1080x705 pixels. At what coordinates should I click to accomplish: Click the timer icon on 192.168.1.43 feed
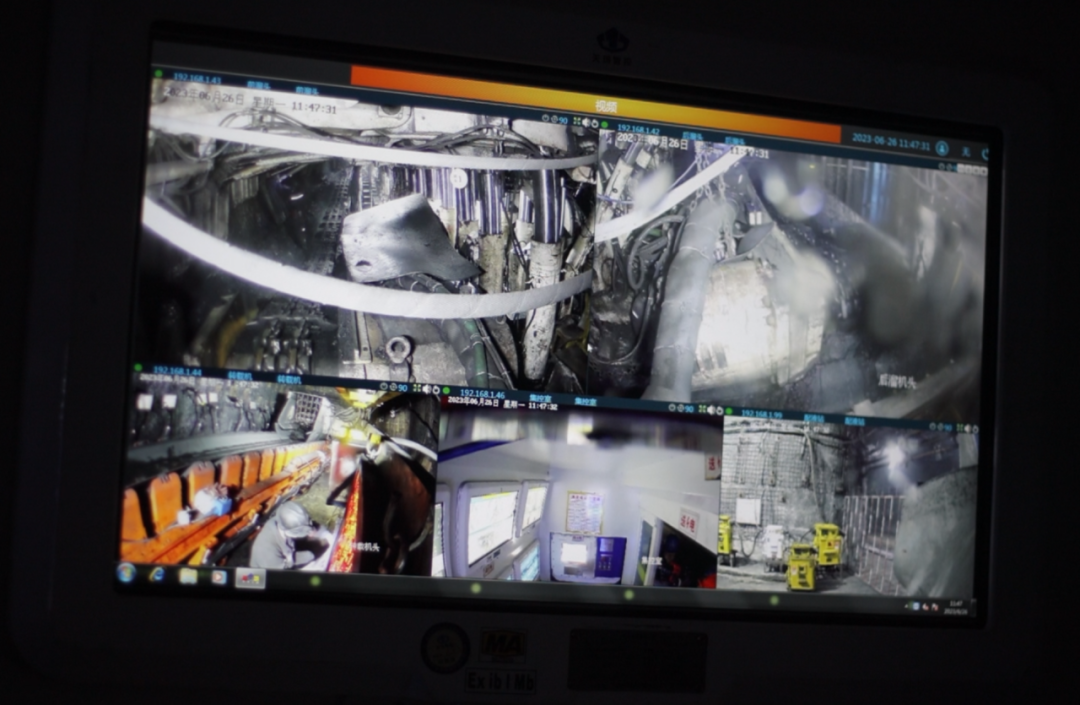tap(546, 118)
